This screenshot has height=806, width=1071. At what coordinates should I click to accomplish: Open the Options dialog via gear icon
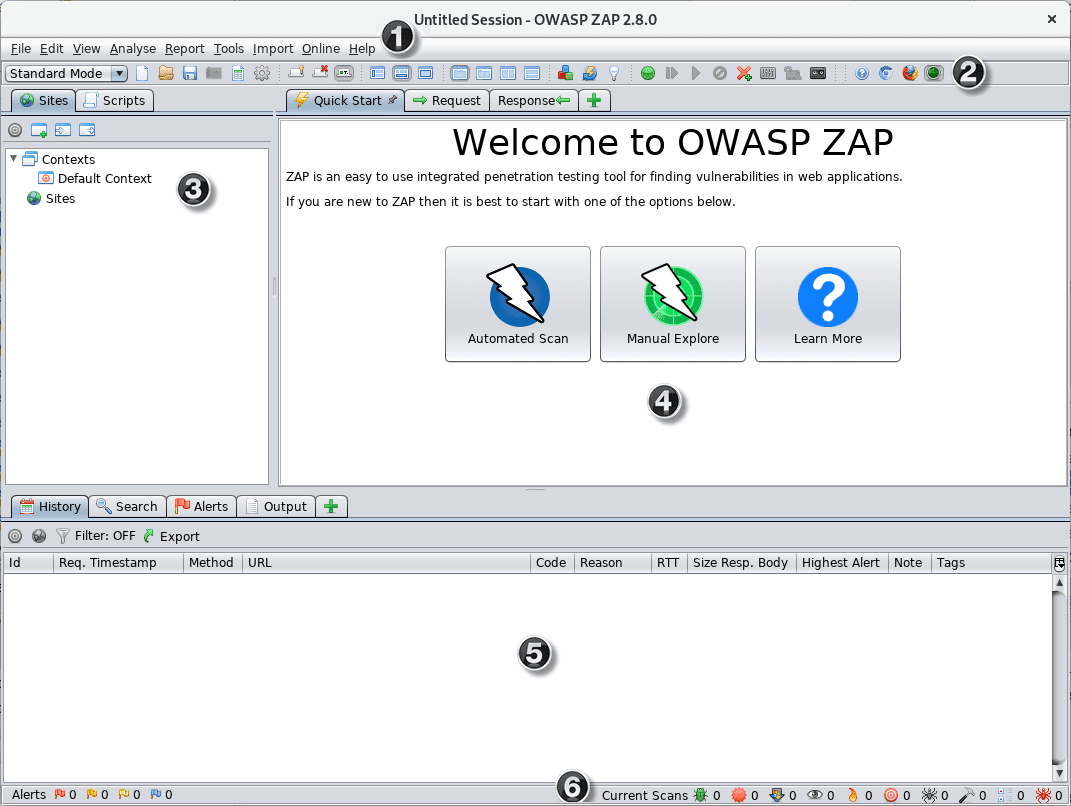tap(261, 72)
